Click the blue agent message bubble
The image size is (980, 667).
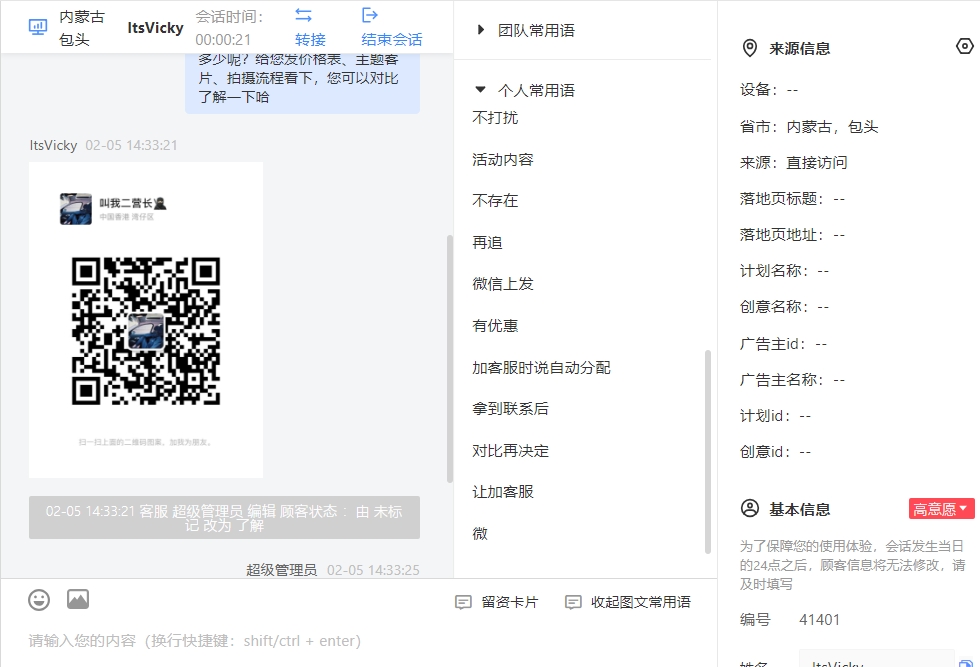[302, 83]
